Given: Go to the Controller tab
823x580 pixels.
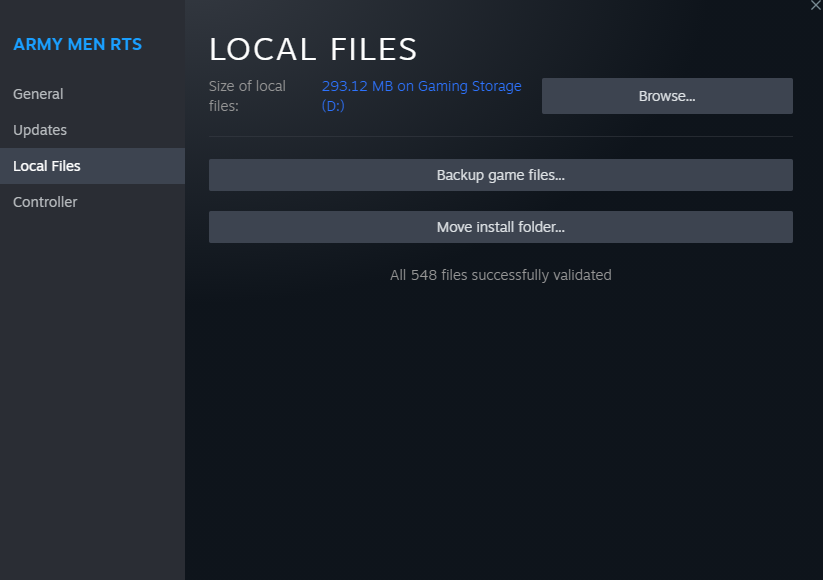Looking at the screenshot, I should click(45, 202).
